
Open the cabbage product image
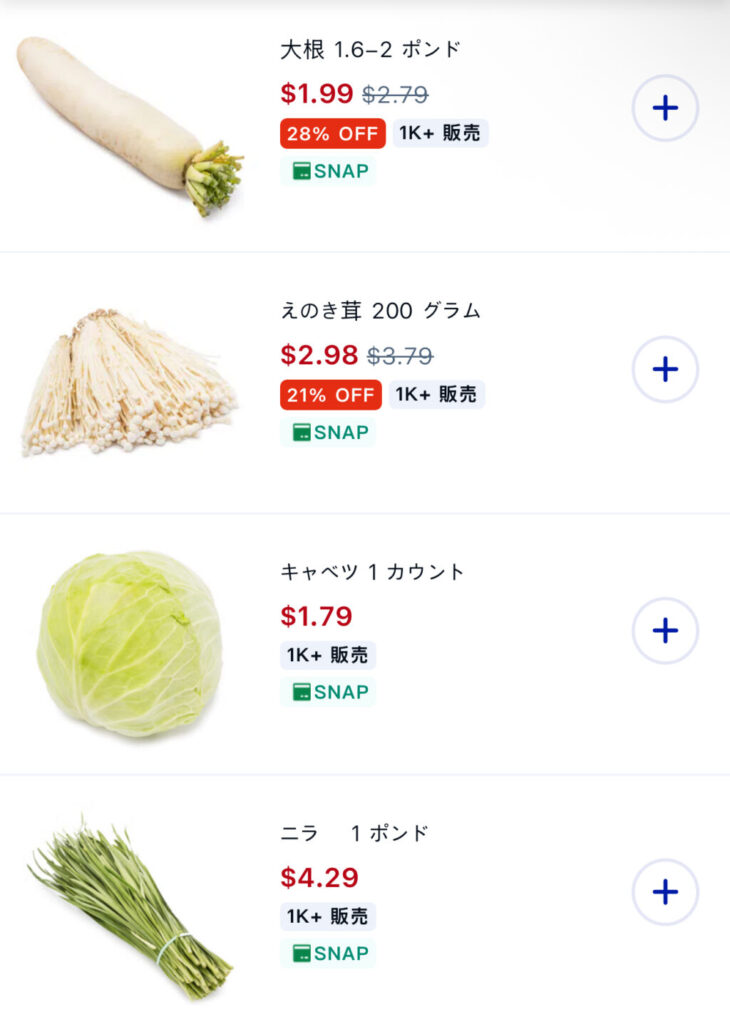(129, 644)
